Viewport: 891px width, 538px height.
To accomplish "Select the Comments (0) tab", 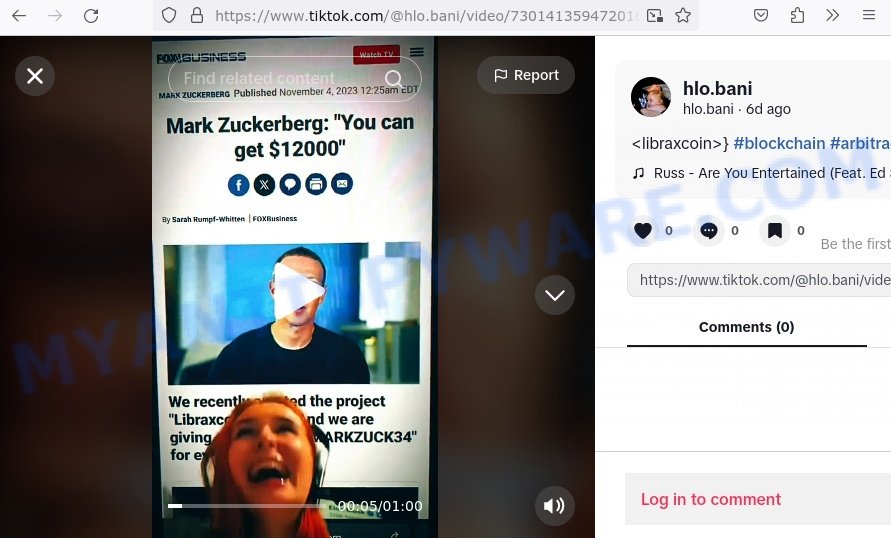I will point(746,327).
